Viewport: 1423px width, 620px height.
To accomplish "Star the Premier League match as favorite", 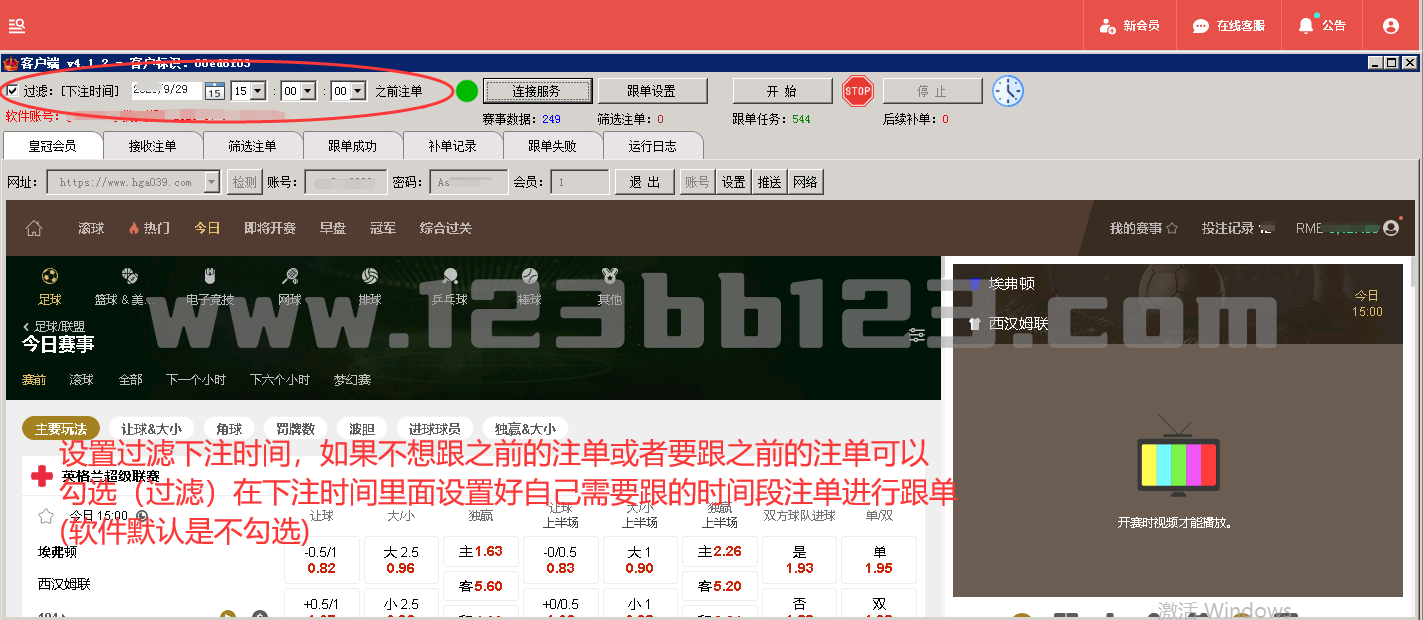I will tap(45, 516).
